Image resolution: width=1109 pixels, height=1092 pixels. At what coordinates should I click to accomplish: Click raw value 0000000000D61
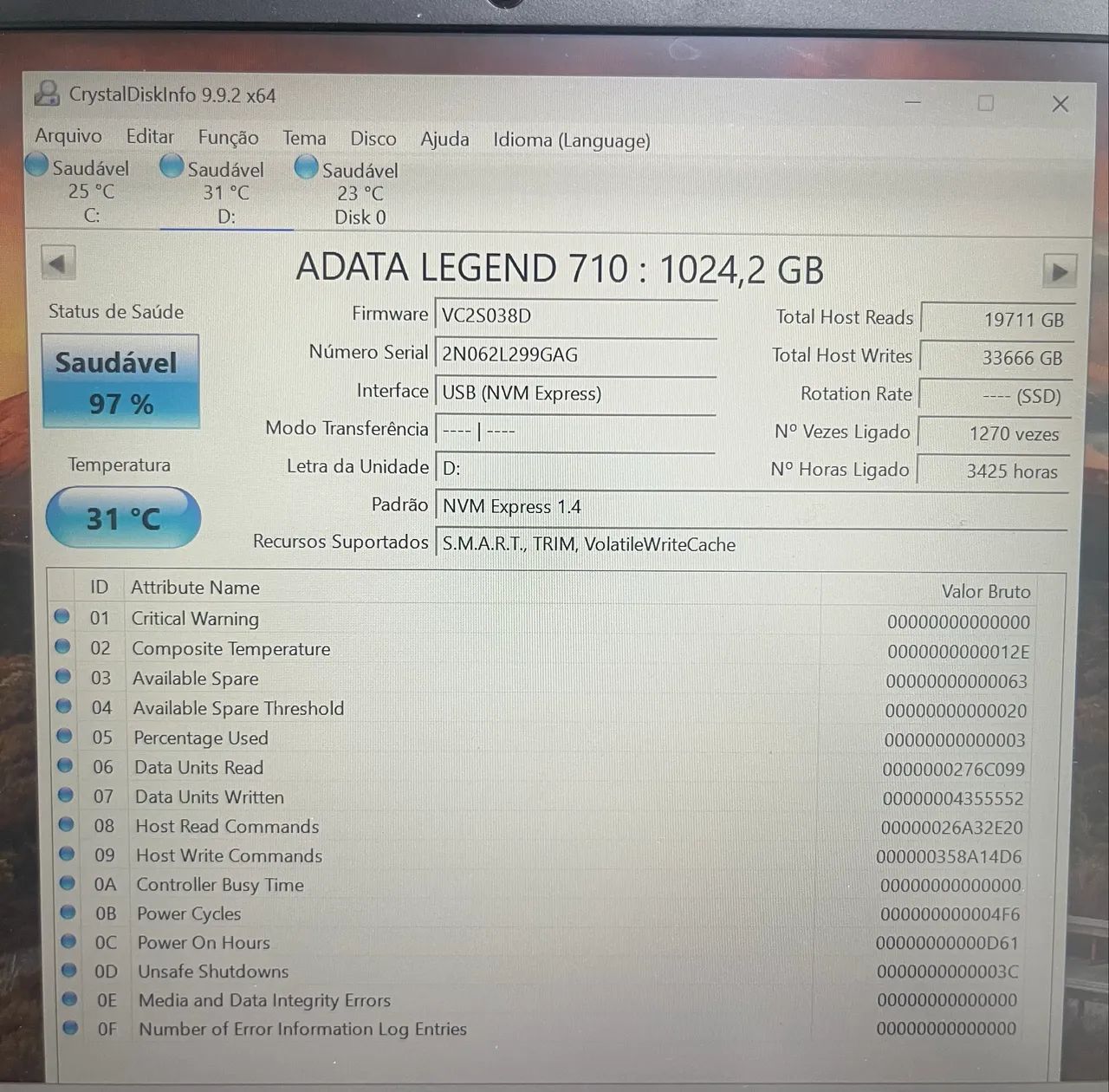(x=947, y=943)
